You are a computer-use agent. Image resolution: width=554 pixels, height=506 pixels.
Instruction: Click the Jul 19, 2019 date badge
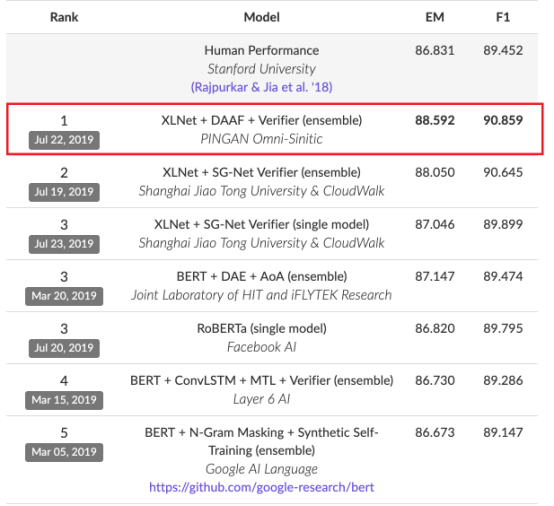(x=64, y=192)
